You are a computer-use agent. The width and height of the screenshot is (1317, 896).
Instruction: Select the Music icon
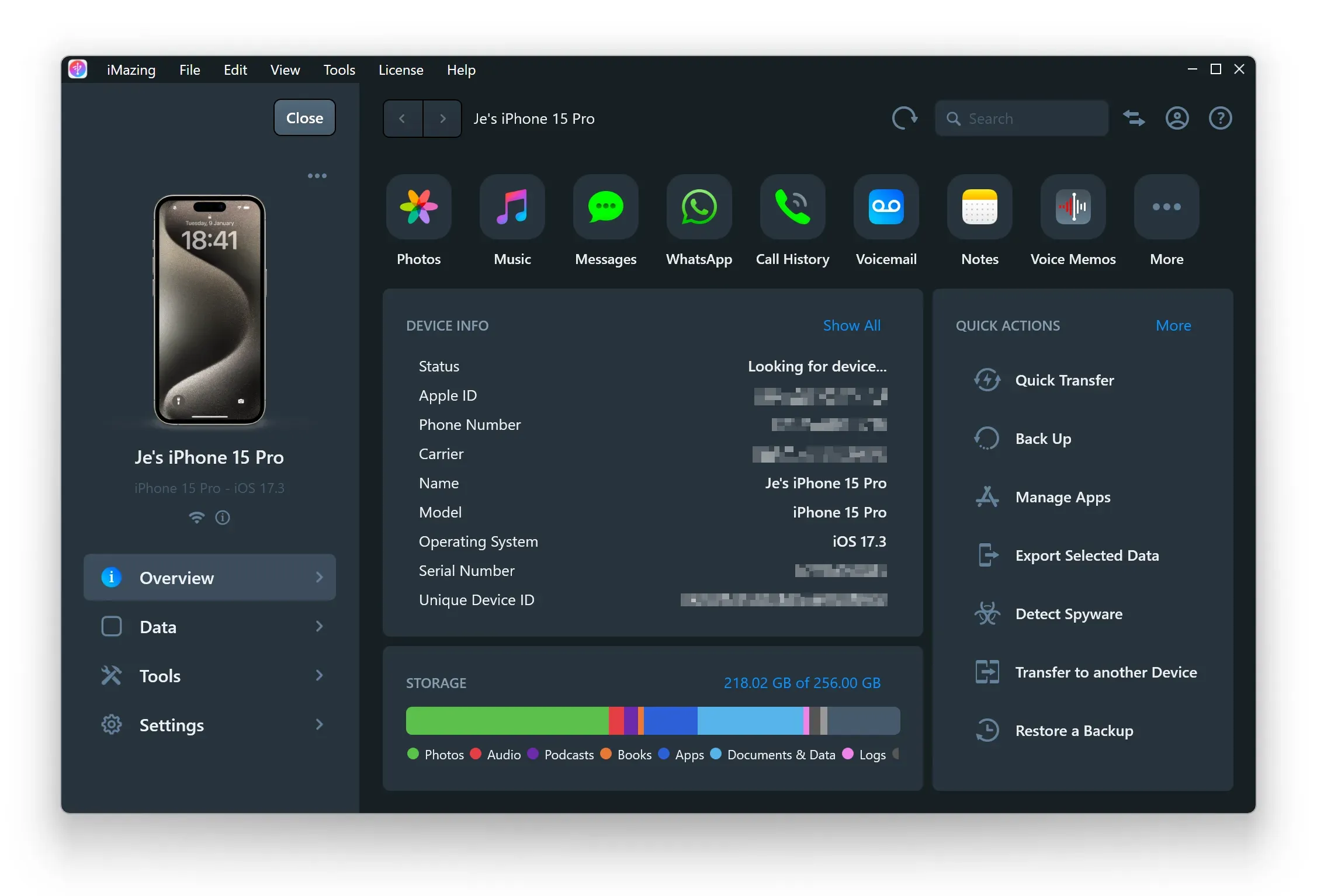[x=512, y=207]
